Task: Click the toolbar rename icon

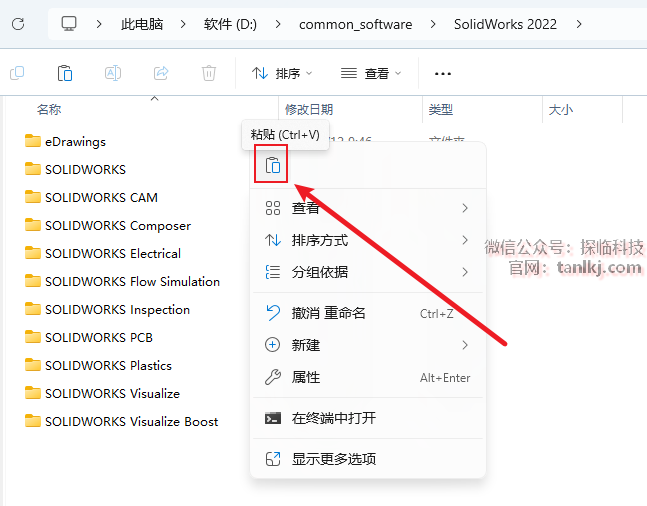Action: 113,73
